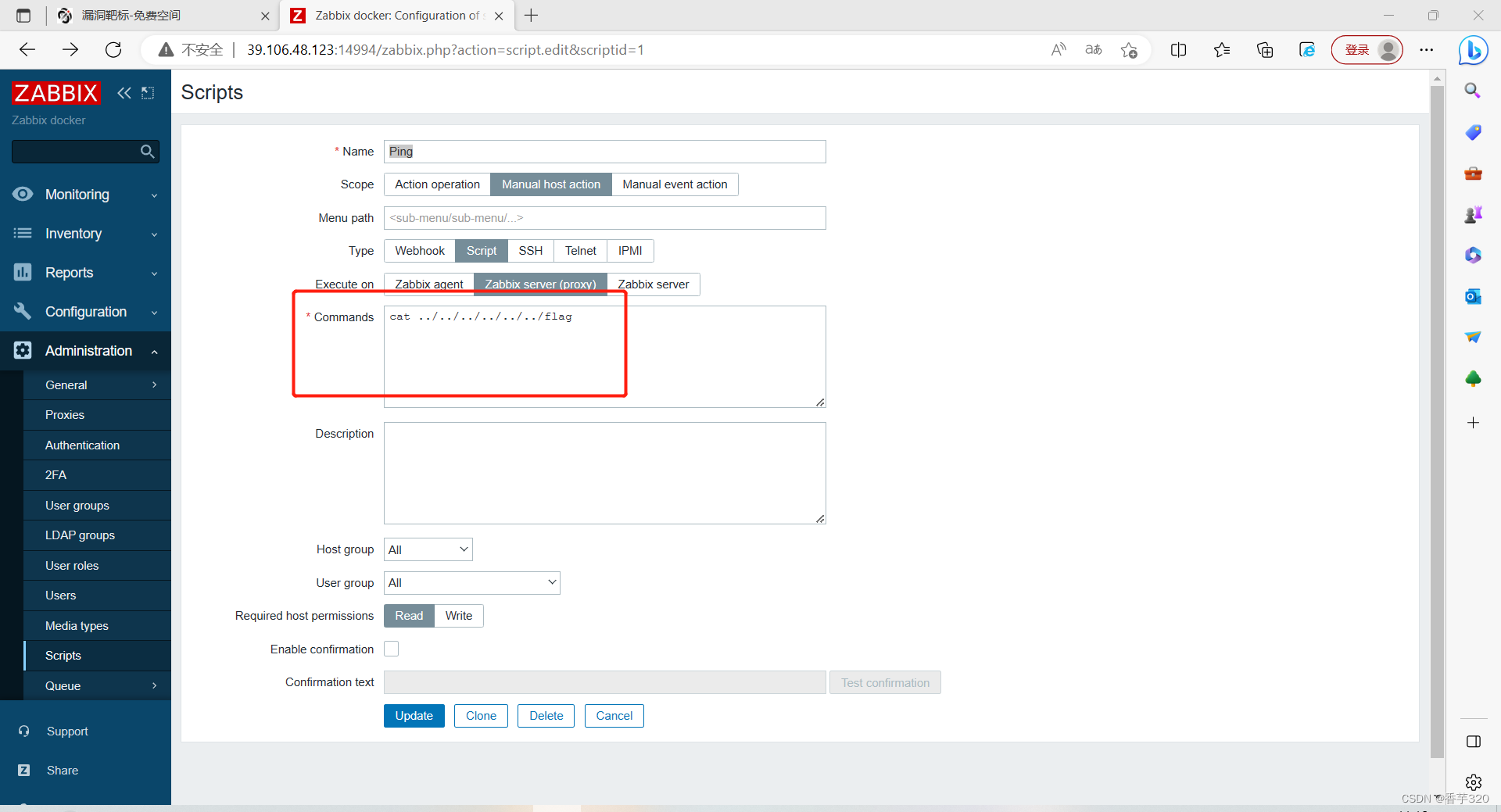This screenshot has height=812, width=1501.
Task: Open the Outlook icon in Edge sidebar
Action: 1473,296
